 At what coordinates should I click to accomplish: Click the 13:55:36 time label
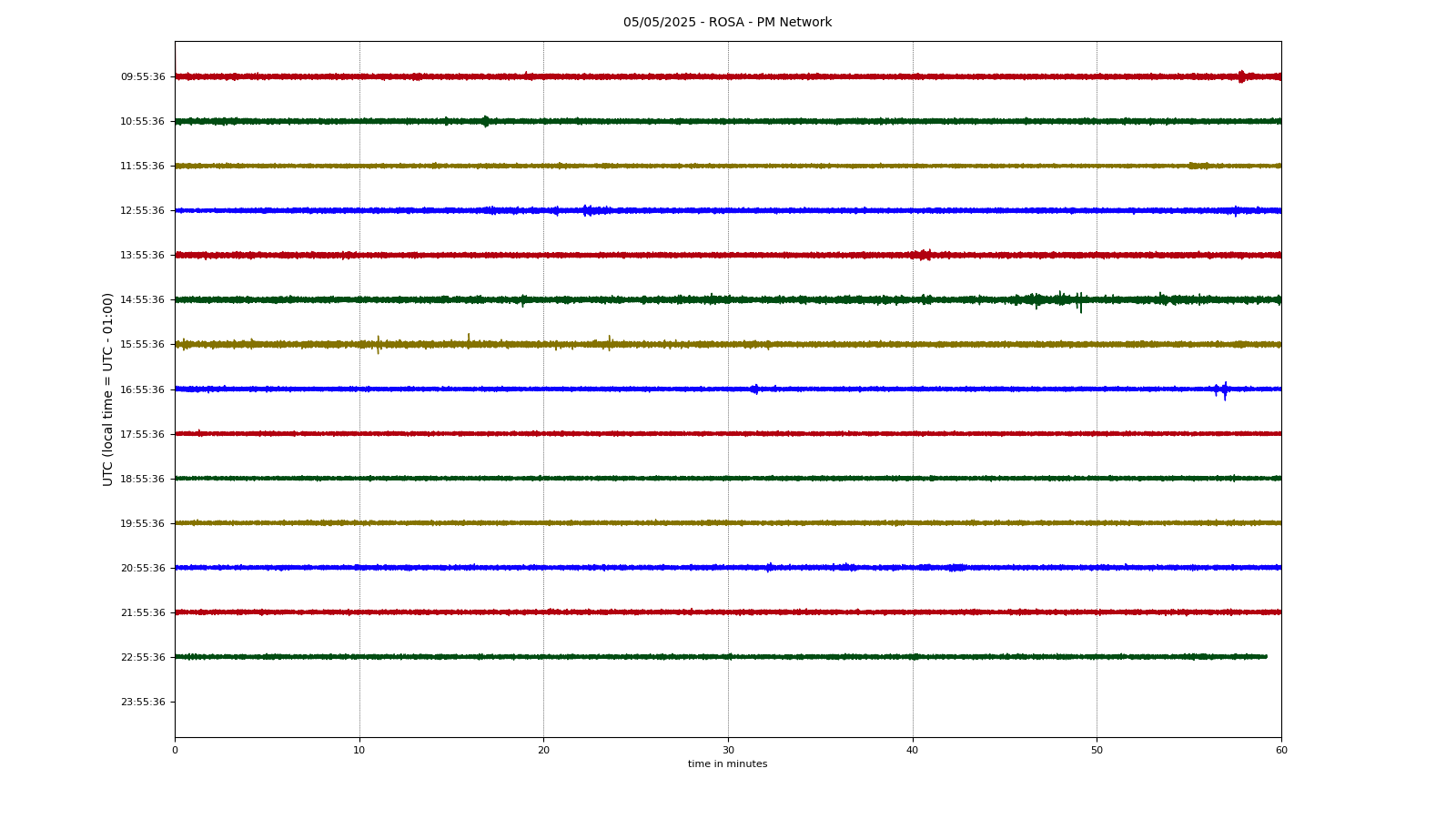coord(143,256)
